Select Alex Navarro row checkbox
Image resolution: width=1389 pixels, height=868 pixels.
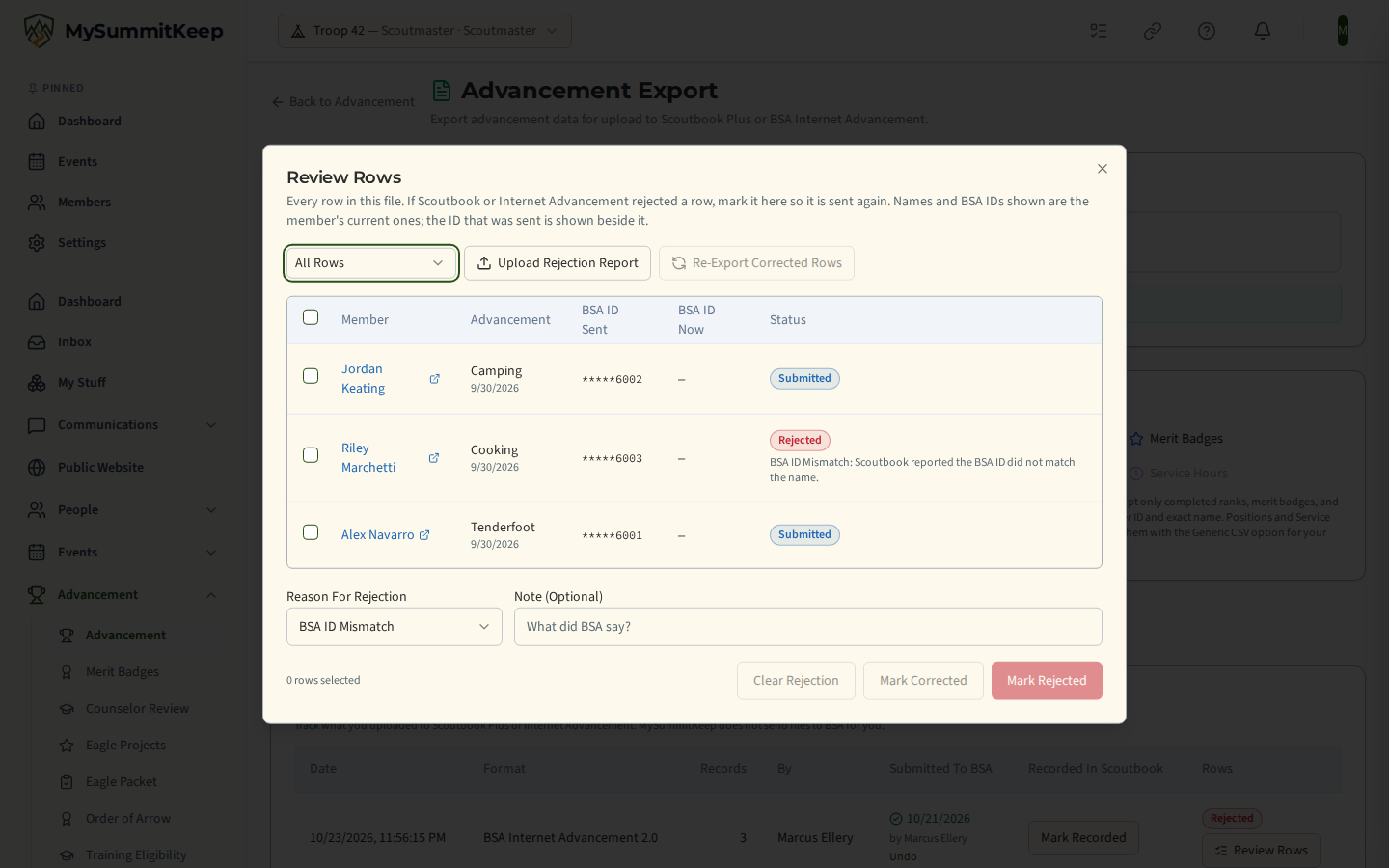point(311,532)
